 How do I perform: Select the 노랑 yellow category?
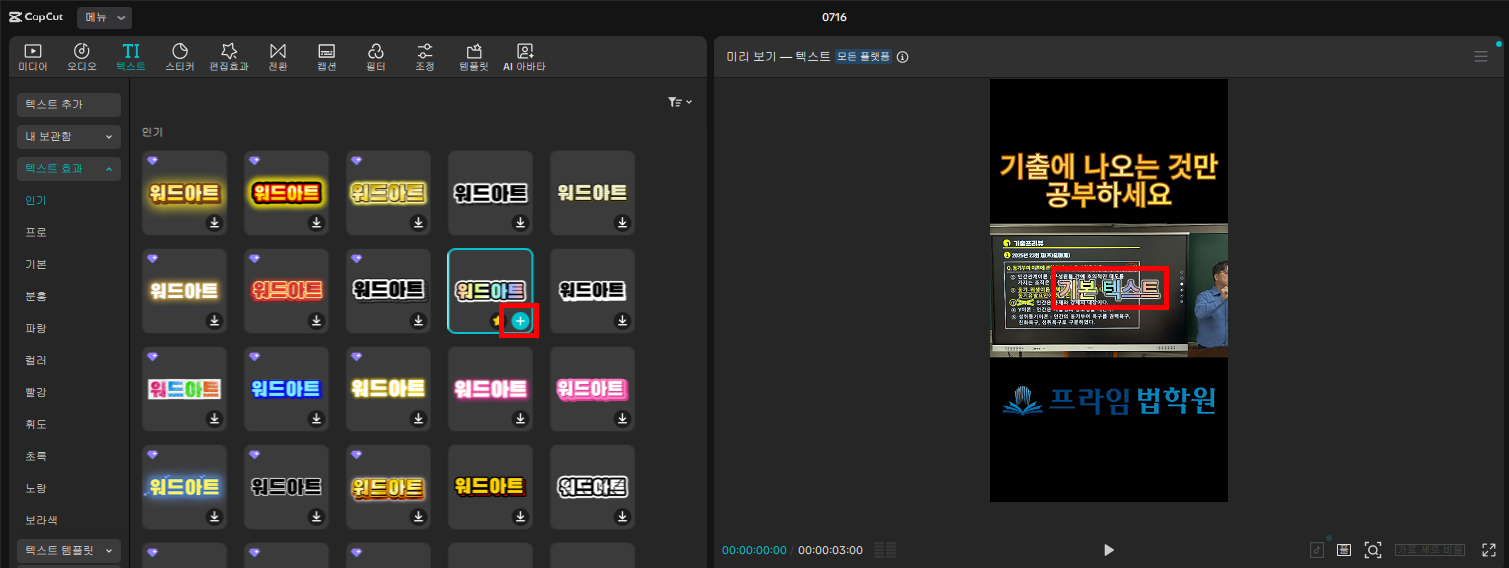(x=36, y=488)
